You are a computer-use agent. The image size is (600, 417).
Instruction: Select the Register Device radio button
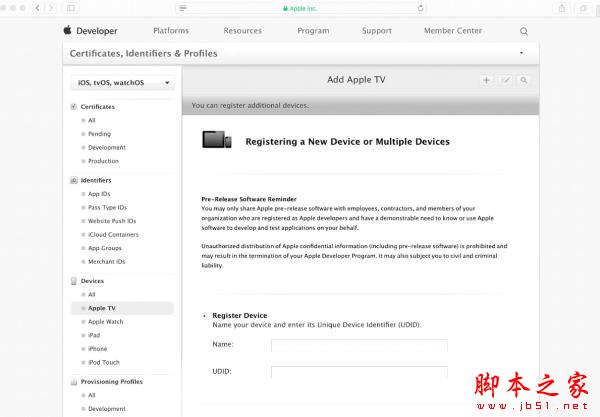coord(204,316)
